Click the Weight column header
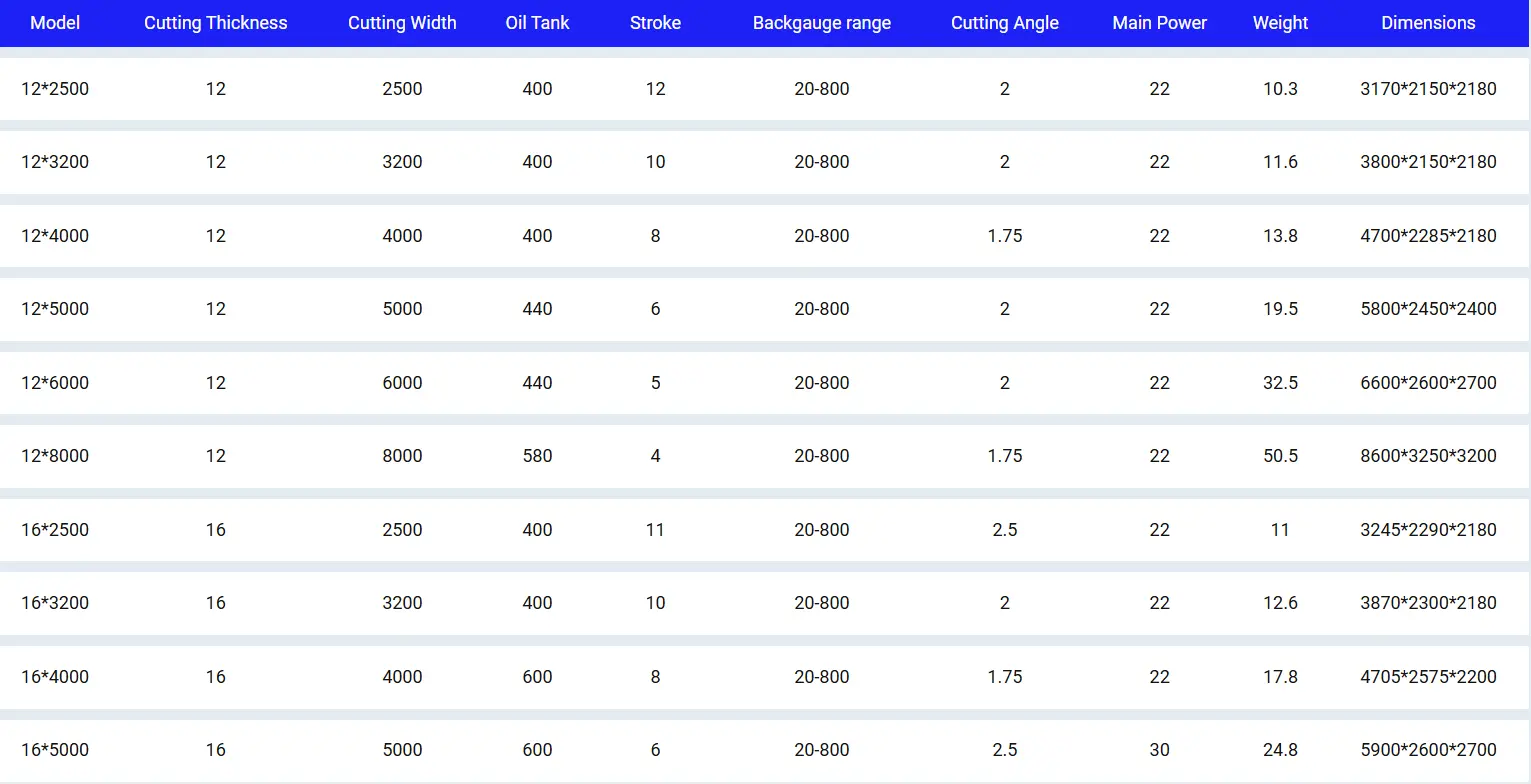 tap(1280, 23)
